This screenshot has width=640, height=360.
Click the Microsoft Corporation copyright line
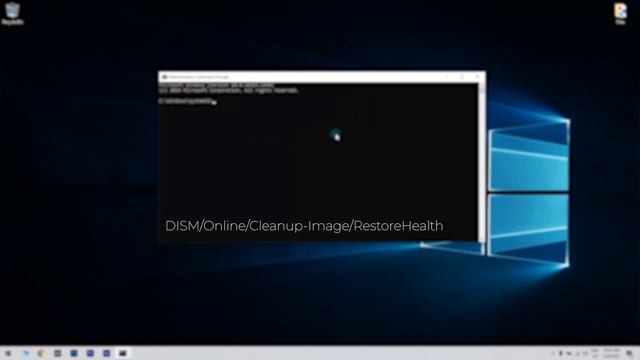229,91
